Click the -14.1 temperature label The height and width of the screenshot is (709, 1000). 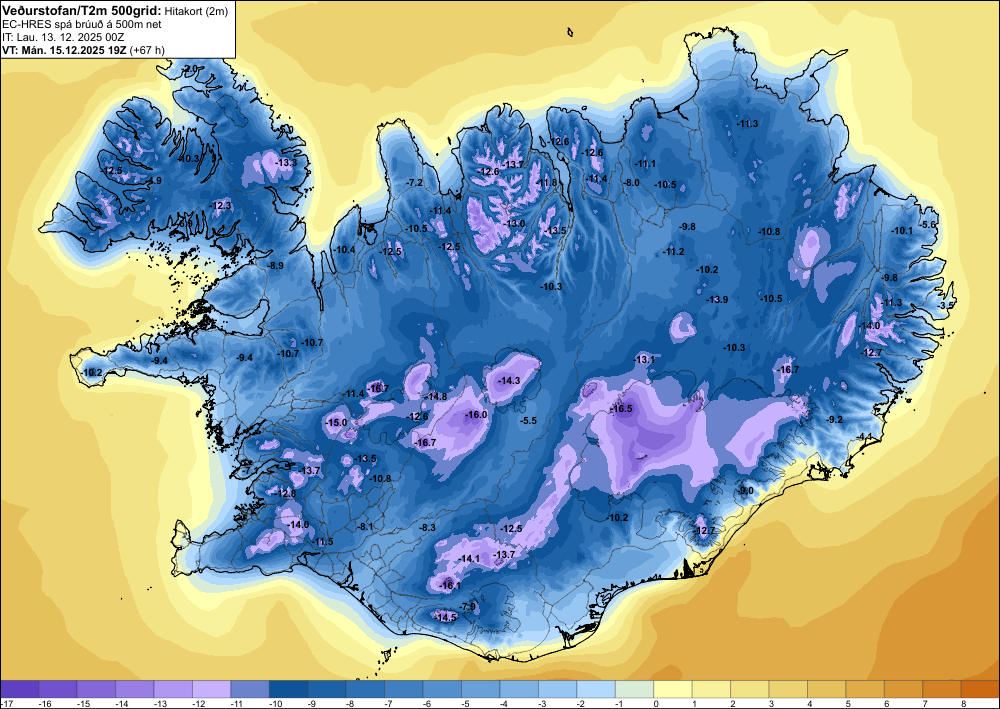tap(469, 559)
